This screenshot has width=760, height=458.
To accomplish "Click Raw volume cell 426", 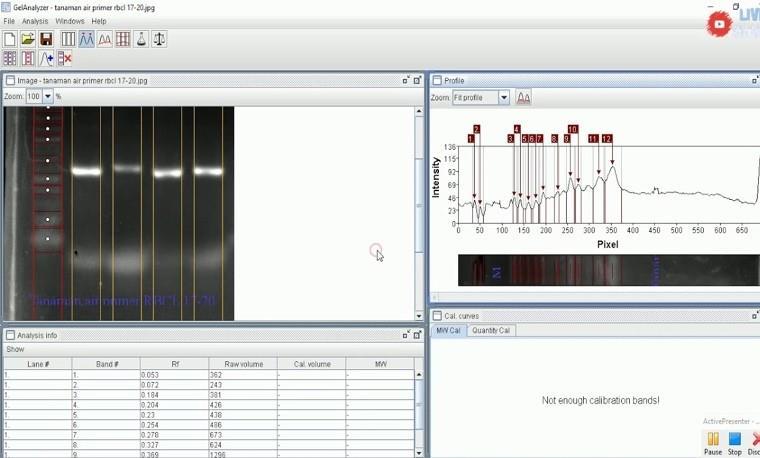I will pyautogui.click(x=243, y=405).
